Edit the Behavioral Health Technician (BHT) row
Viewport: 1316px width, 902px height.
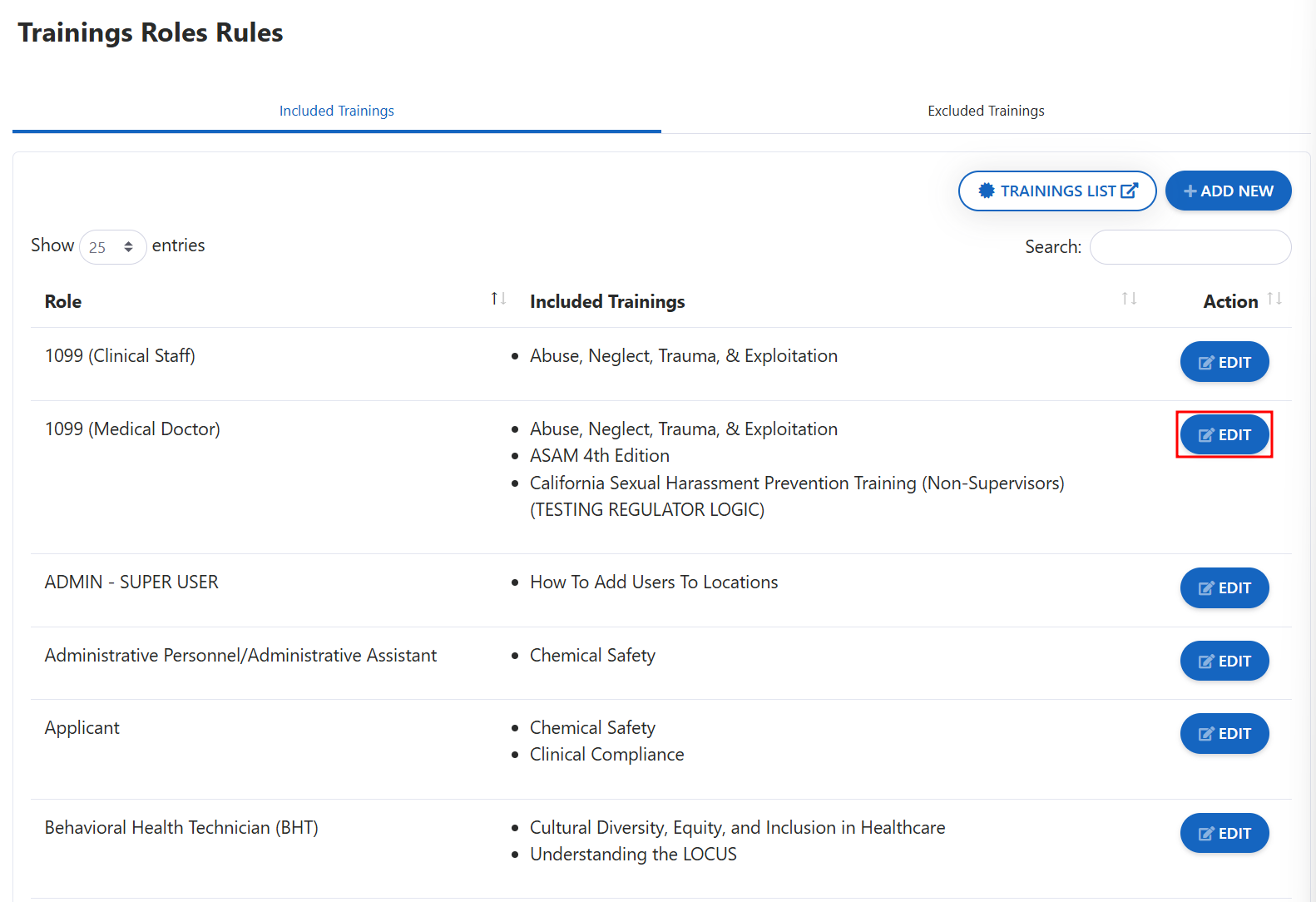pos(1224,833)
